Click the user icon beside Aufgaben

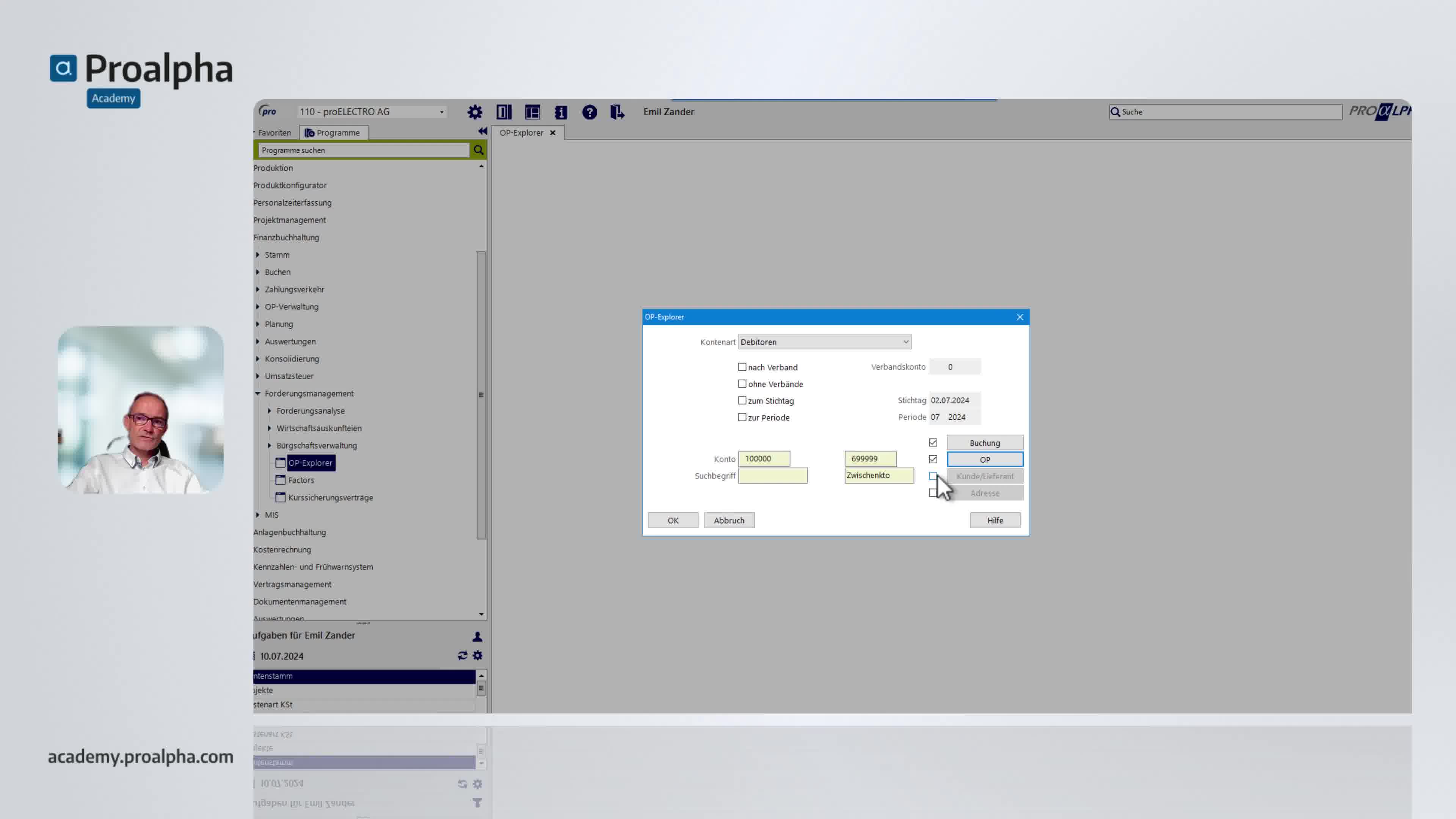coord(478,637)
